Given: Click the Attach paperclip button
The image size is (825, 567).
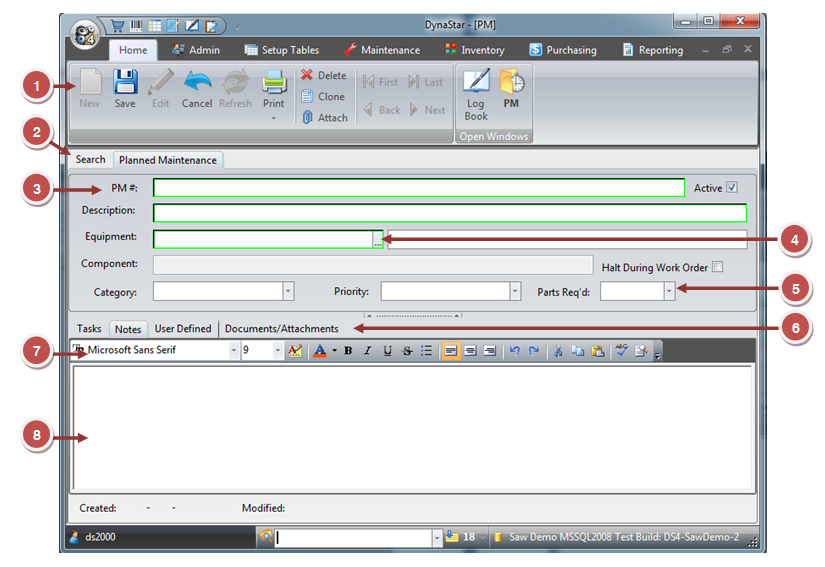Looking at the screenshot, I should 324,117.
